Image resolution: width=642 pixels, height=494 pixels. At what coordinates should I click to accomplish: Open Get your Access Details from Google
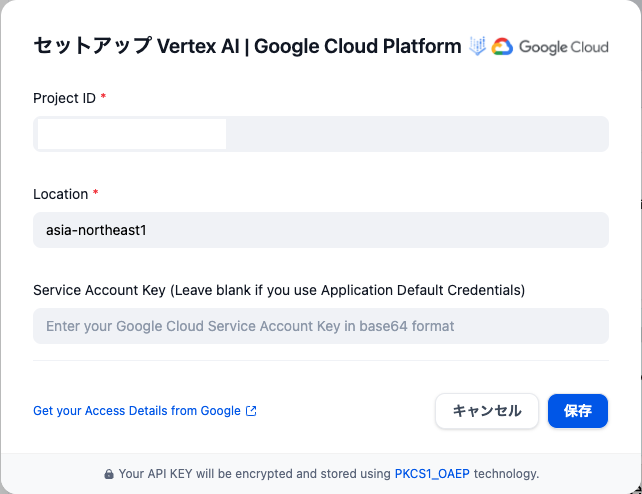[x=137, y=411]
